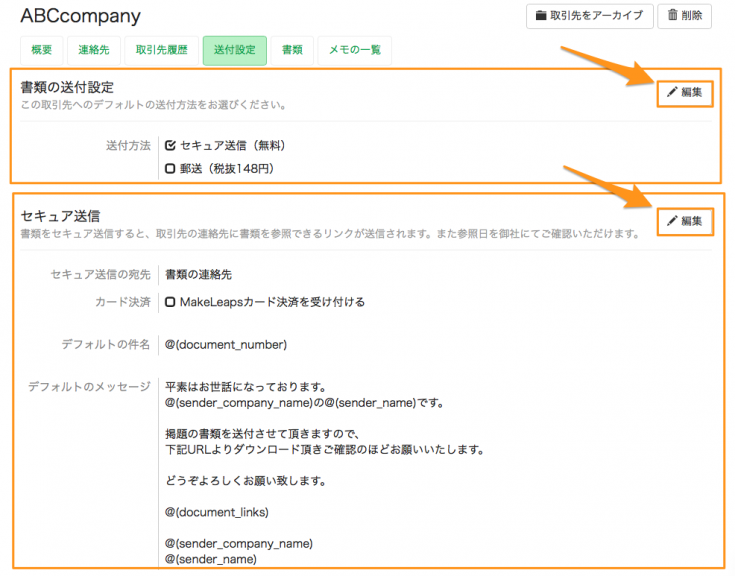This screenshot has width=735, height=576.
Task: Click the archive folder icon in 取引先をアーカイブ
Action: click(541, 16)
